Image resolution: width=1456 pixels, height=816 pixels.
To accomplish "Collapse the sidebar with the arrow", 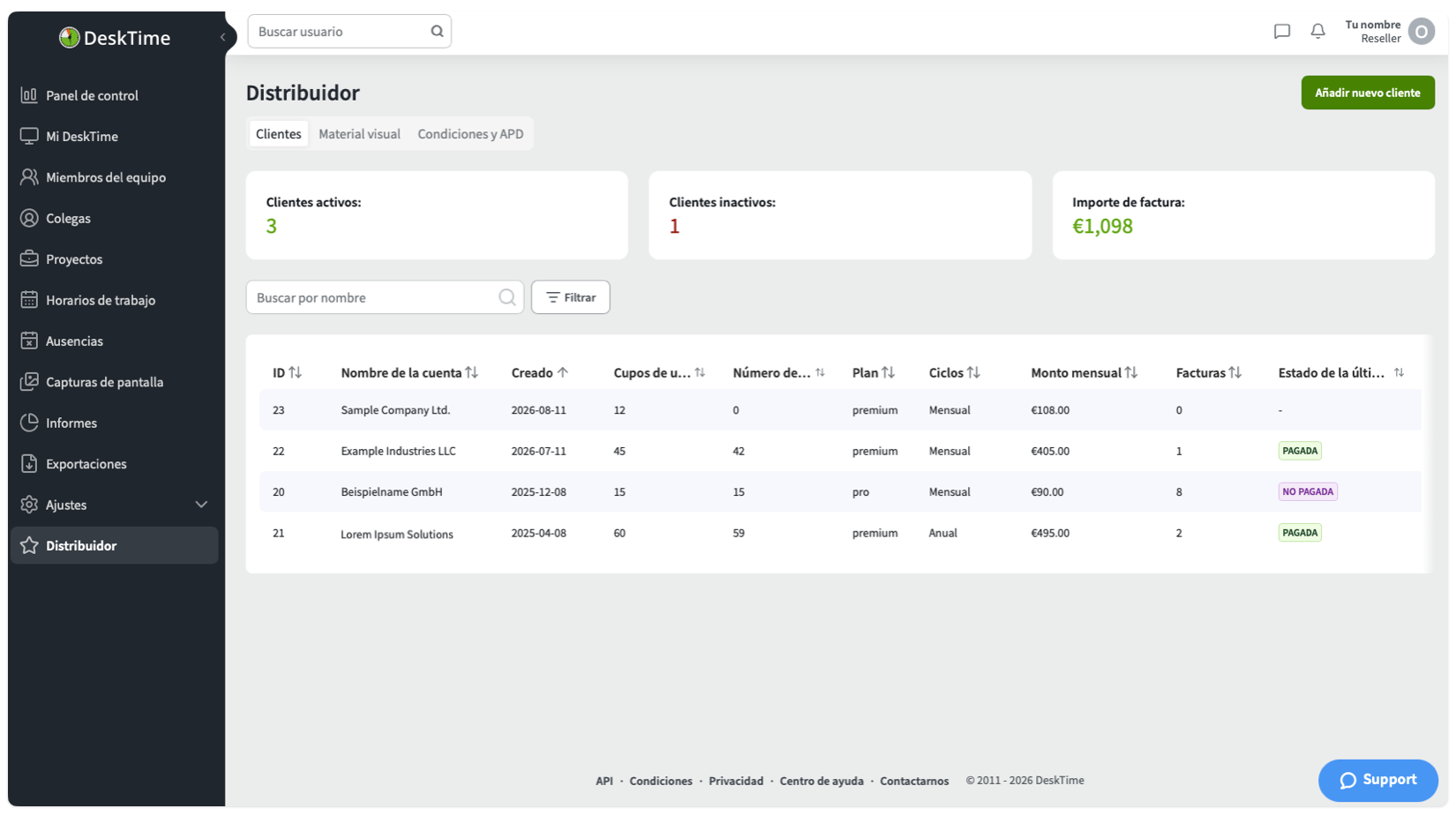I will (x=223, y=37).
